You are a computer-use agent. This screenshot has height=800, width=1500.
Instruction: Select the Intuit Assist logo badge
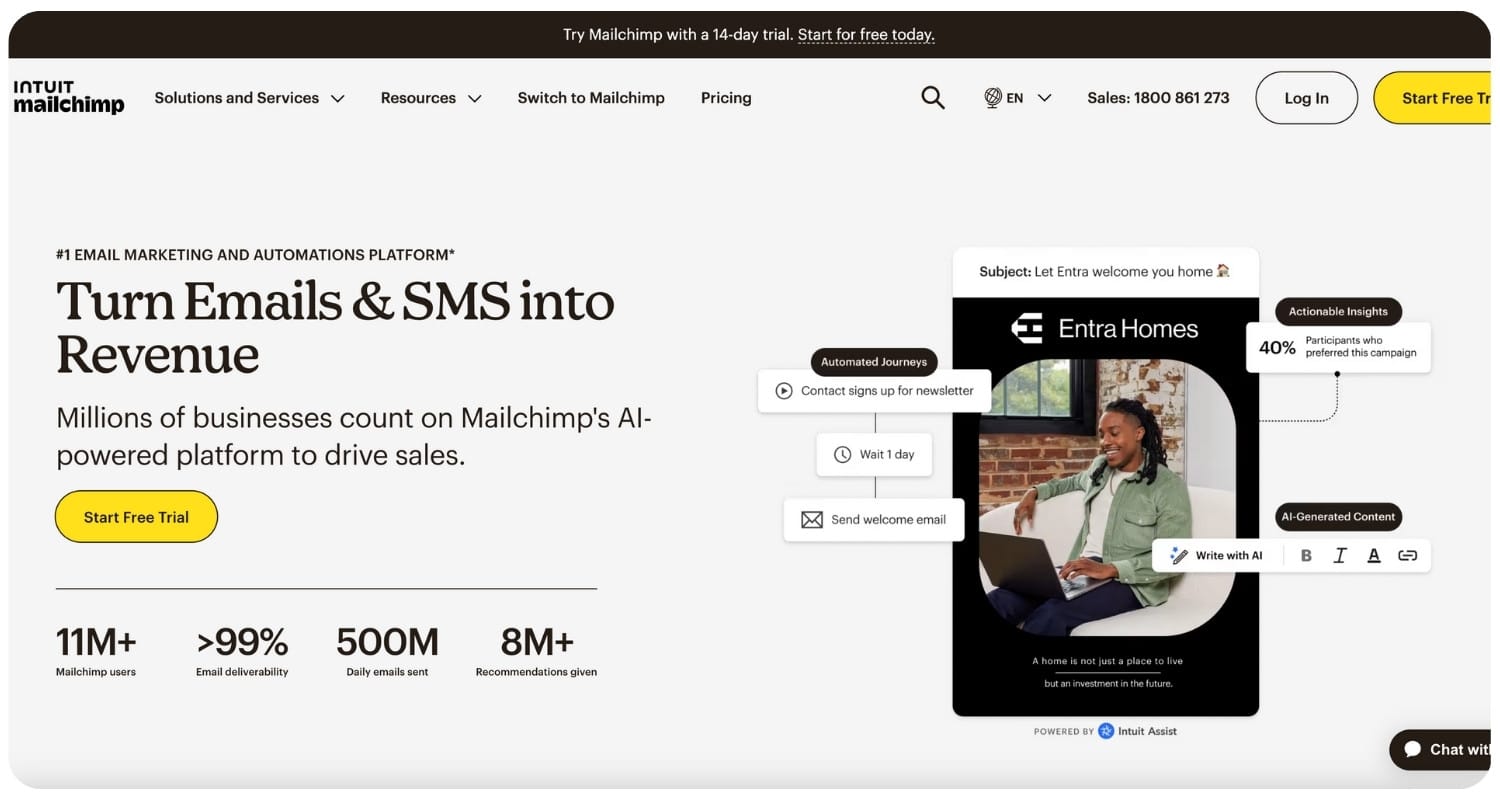point(1105,731)
